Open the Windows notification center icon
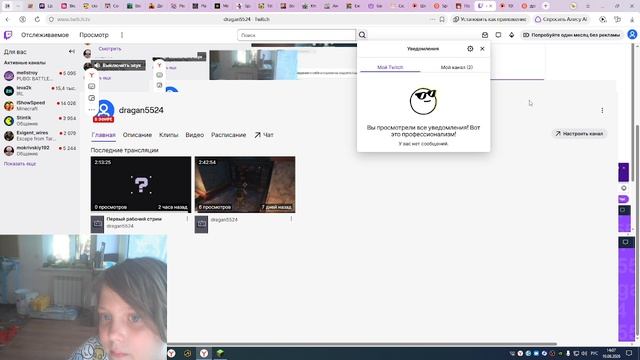This screenshot has width=640, height=360. [629, 353]
